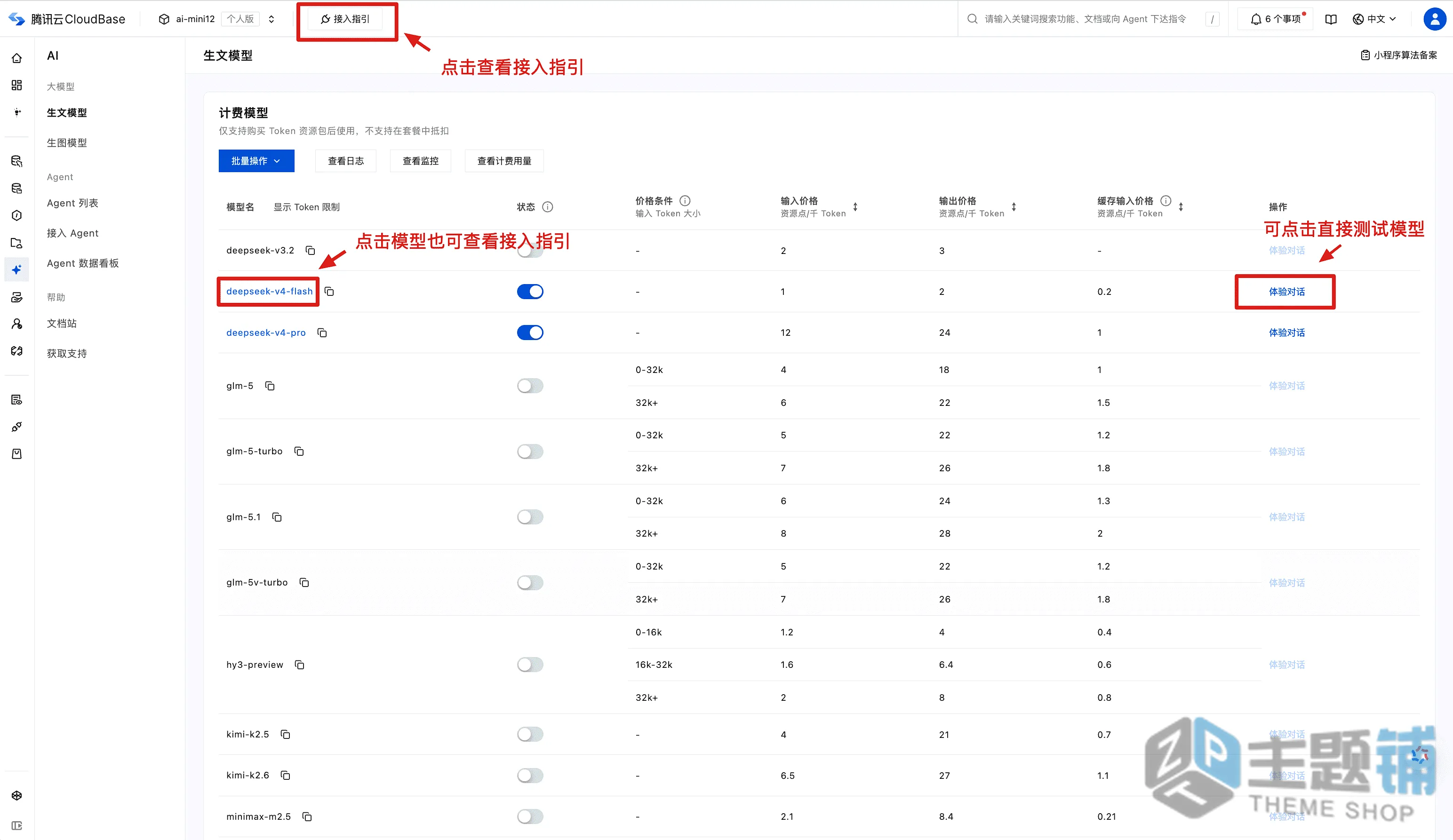
Task: Open the documentation book icon in header
Action: coord(1331,19)
